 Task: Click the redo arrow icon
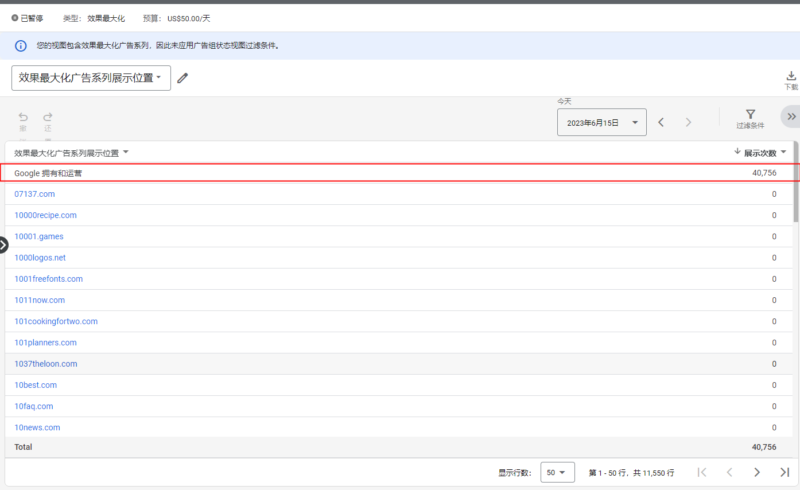(x=47, y=117)
